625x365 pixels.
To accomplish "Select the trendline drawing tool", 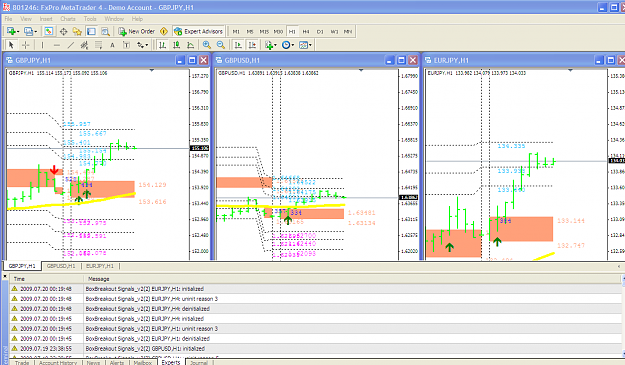I will pyautogui.click(x=71, y=45).
